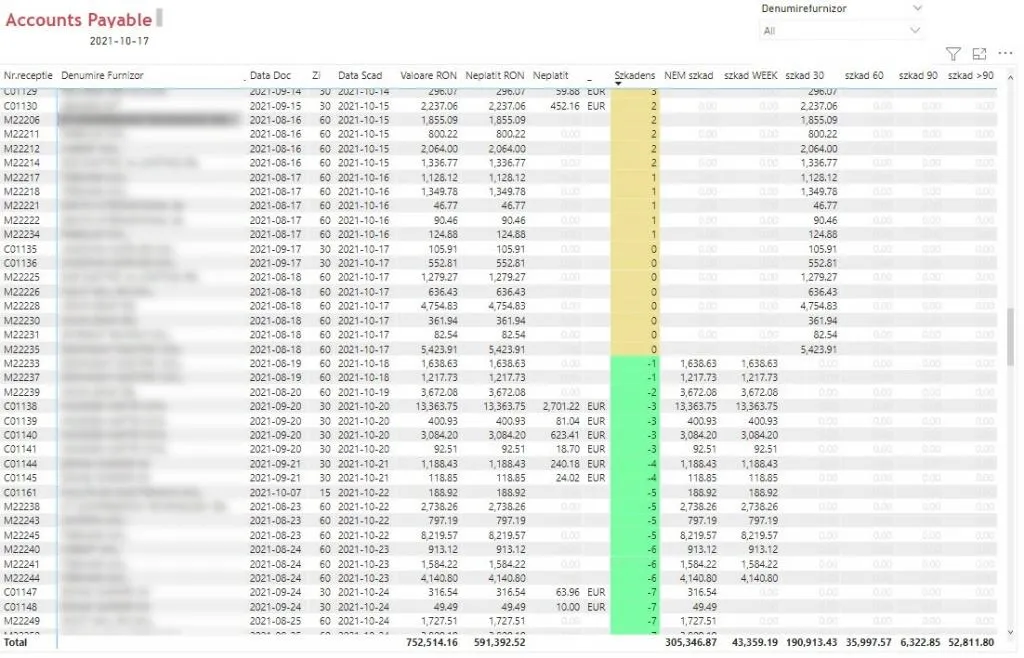Sort by the szkad WEEK column header

pyautogui.click(x=750, y=75)
